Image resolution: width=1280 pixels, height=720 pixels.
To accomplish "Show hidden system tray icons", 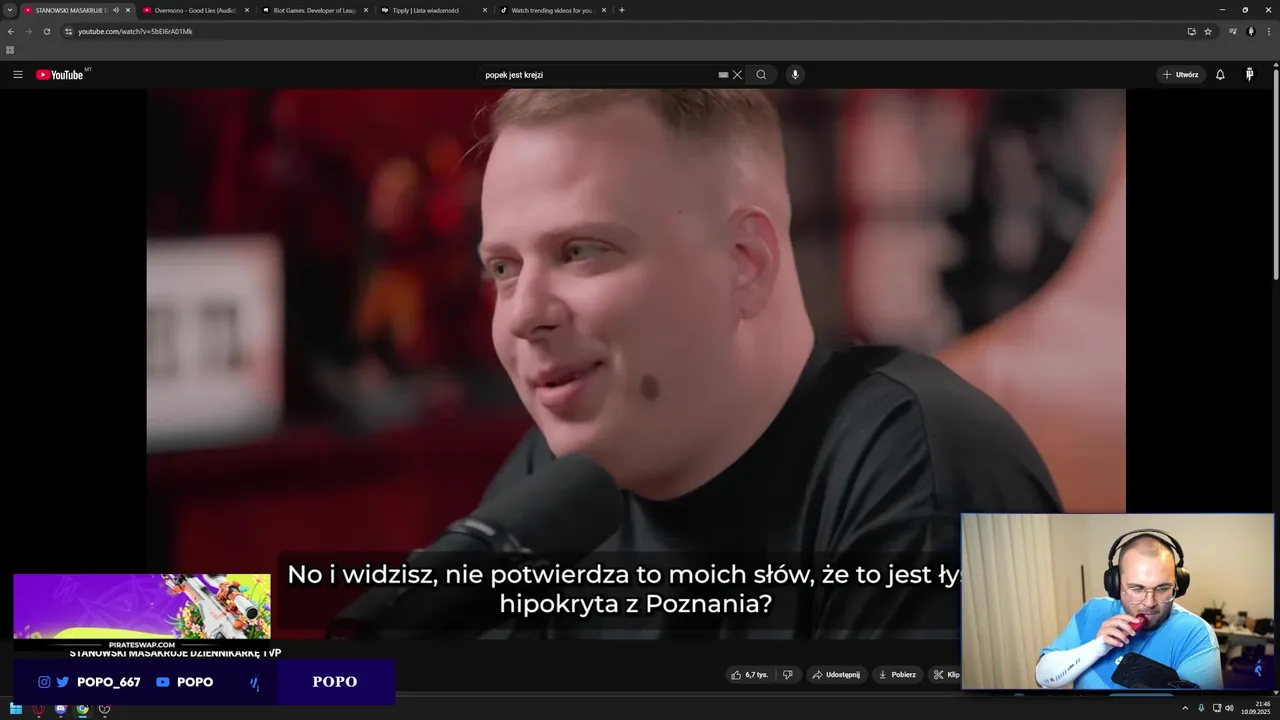I will pos(1185,708).
